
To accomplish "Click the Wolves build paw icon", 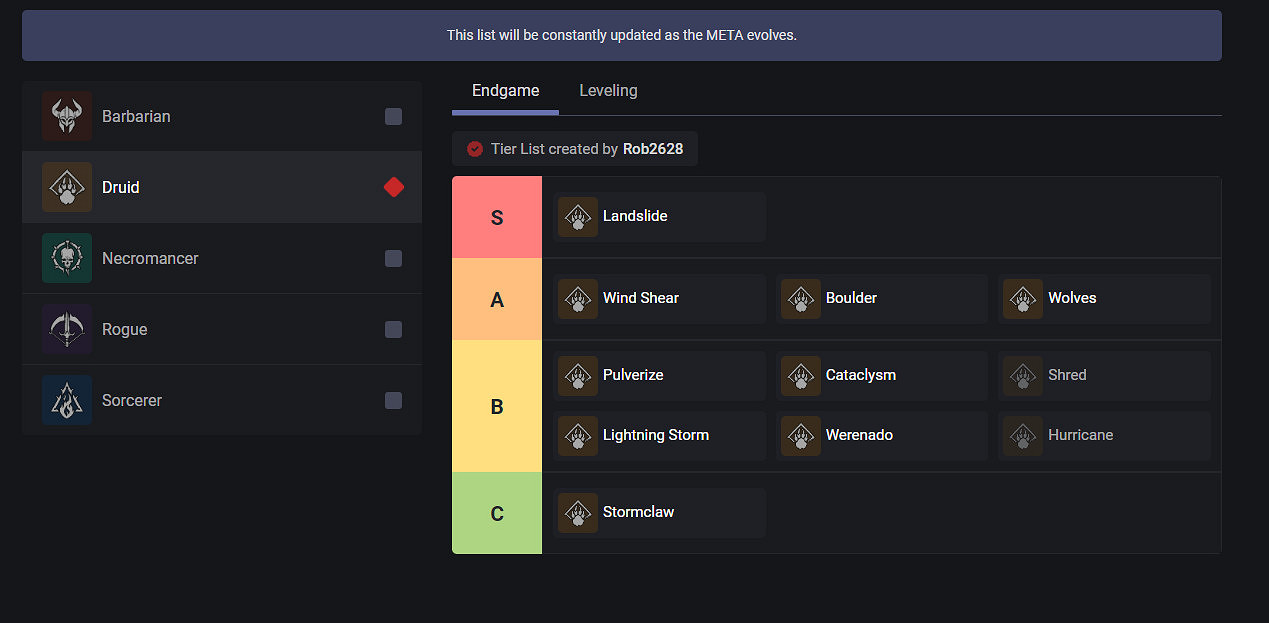I will [x=1023, y=299].
